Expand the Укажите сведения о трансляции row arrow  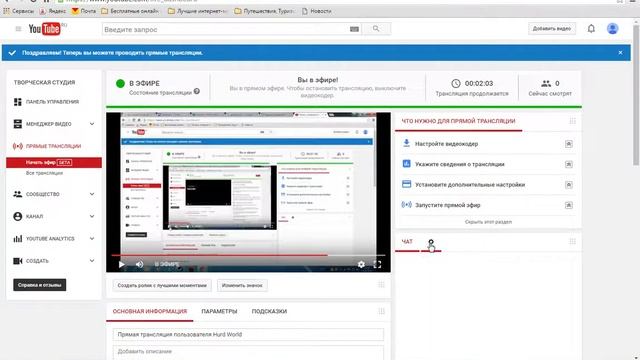coord(569,164)
